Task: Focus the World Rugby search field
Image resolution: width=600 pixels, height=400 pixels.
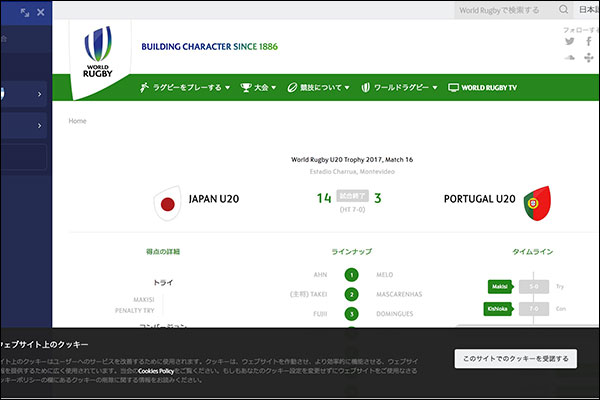Action: [500, 11]
